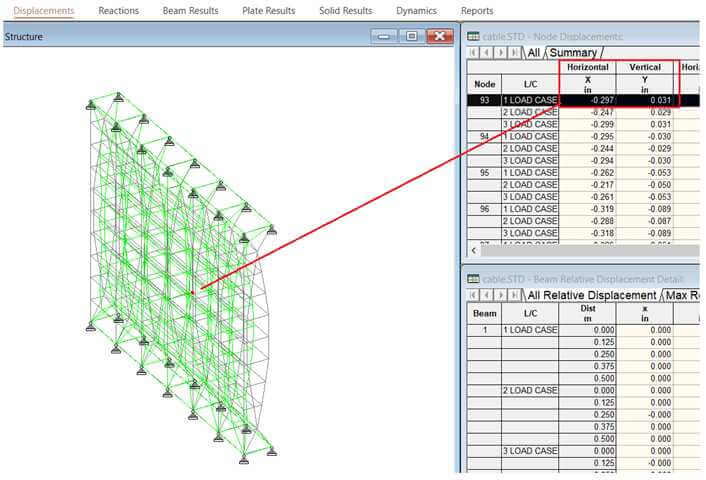Click 2 LOAD CASE in Beam Relative table
The height and width of the screenshot is (480, 706).
[x=530, y=390]
